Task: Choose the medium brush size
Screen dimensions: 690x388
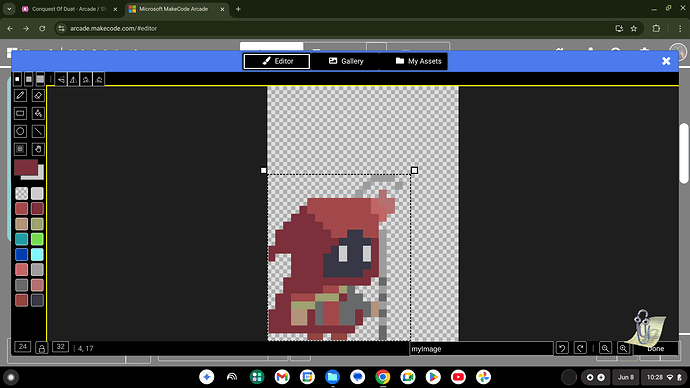Action: 29,79
